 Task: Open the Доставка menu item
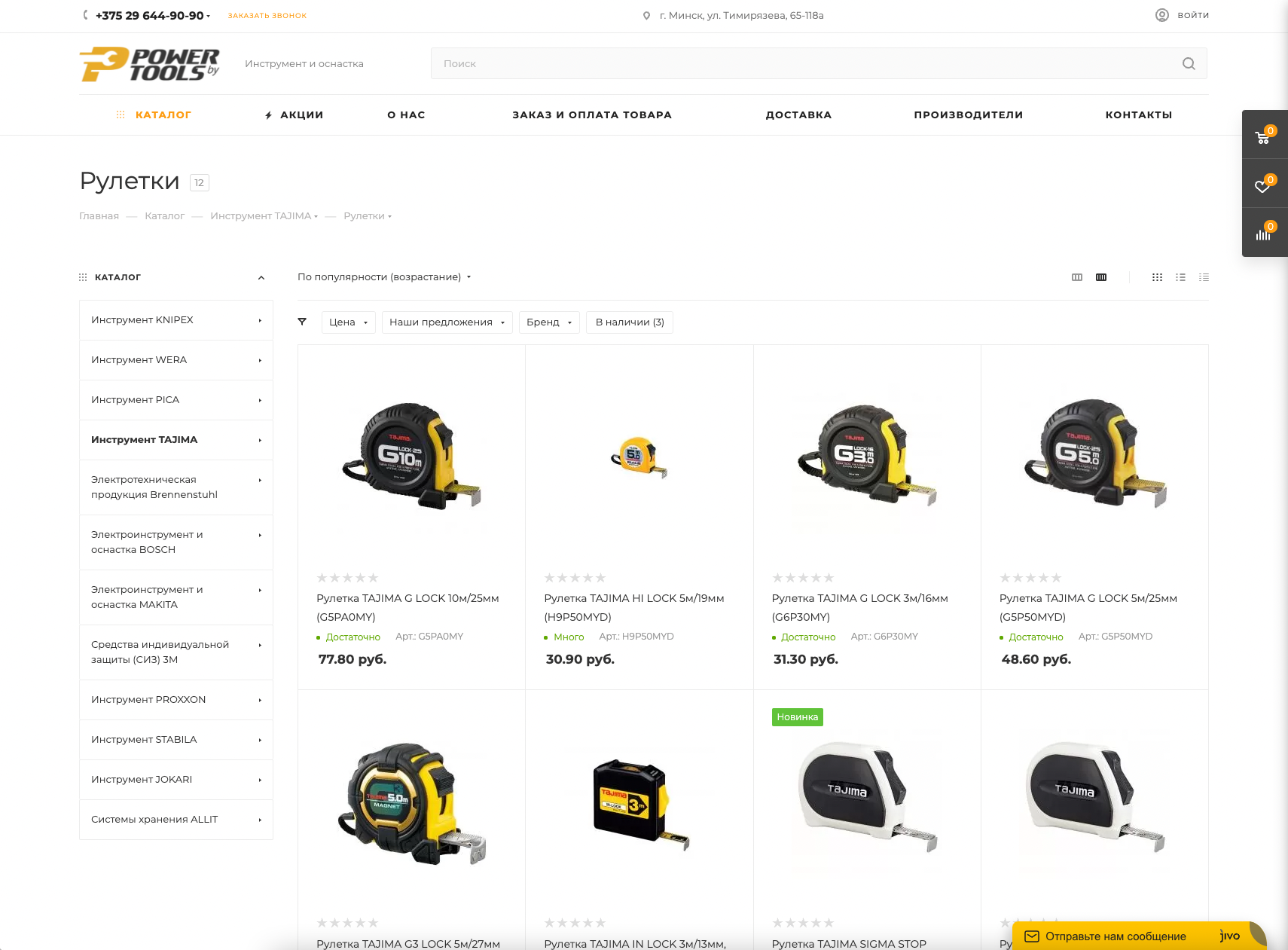pyautogui.click(x=798, y=115)
